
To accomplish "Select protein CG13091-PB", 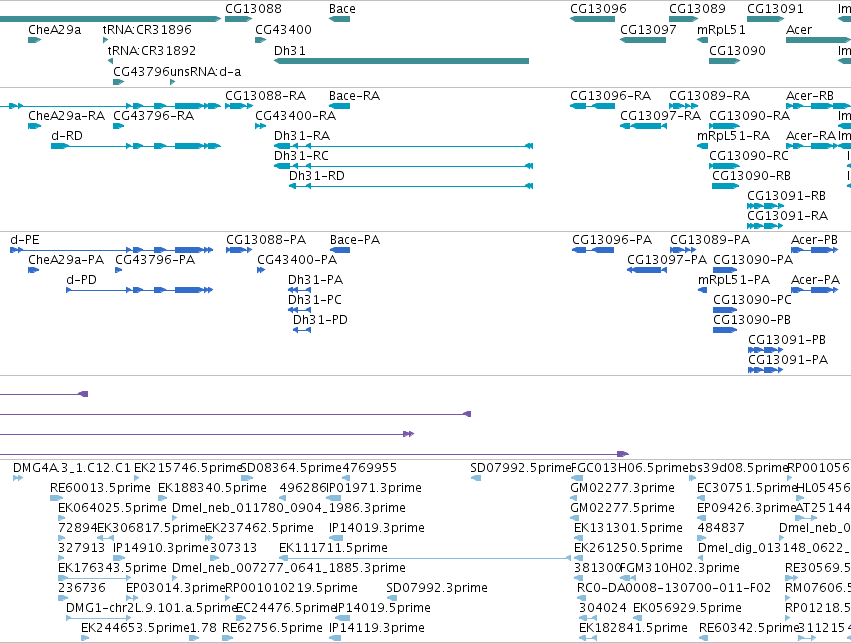I will [786, 340].
